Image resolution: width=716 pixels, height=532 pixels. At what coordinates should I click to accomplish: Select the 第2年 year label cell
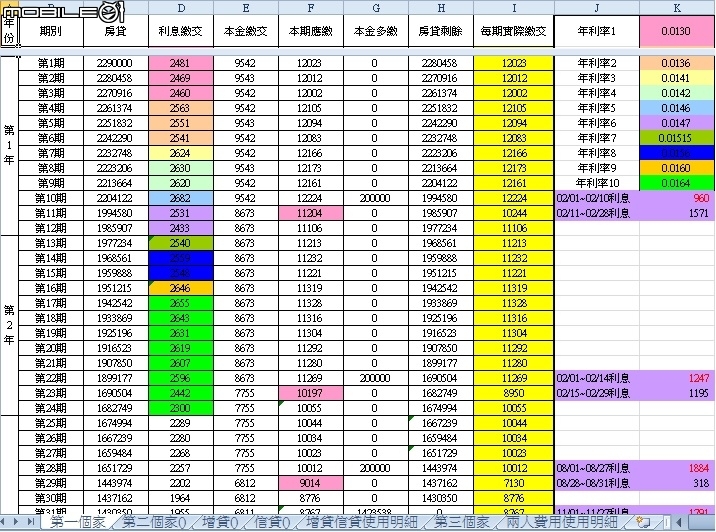9,326
